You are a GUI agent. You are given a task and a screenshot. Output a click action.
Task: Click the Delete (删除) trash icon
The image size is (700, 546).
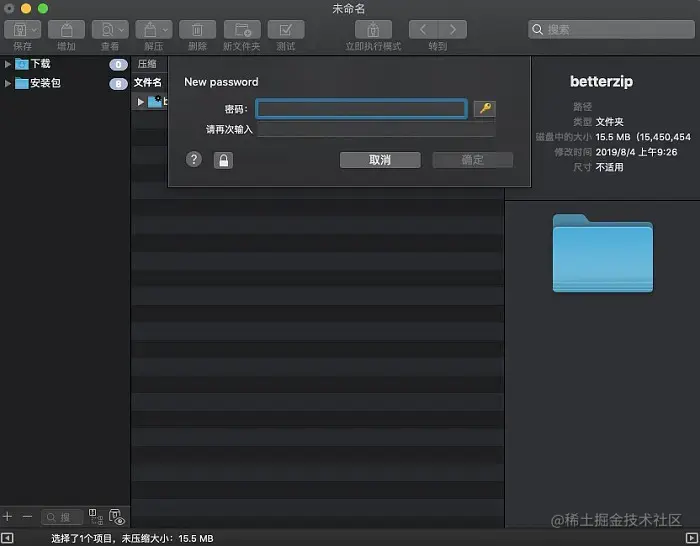coord(197,30)
